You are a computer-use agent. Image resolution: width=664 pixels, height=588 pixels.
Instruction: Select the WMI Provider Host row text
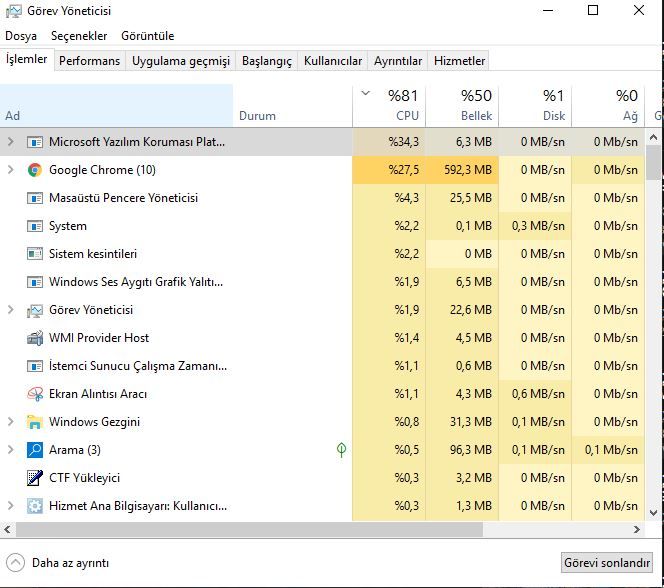(99, 338)
